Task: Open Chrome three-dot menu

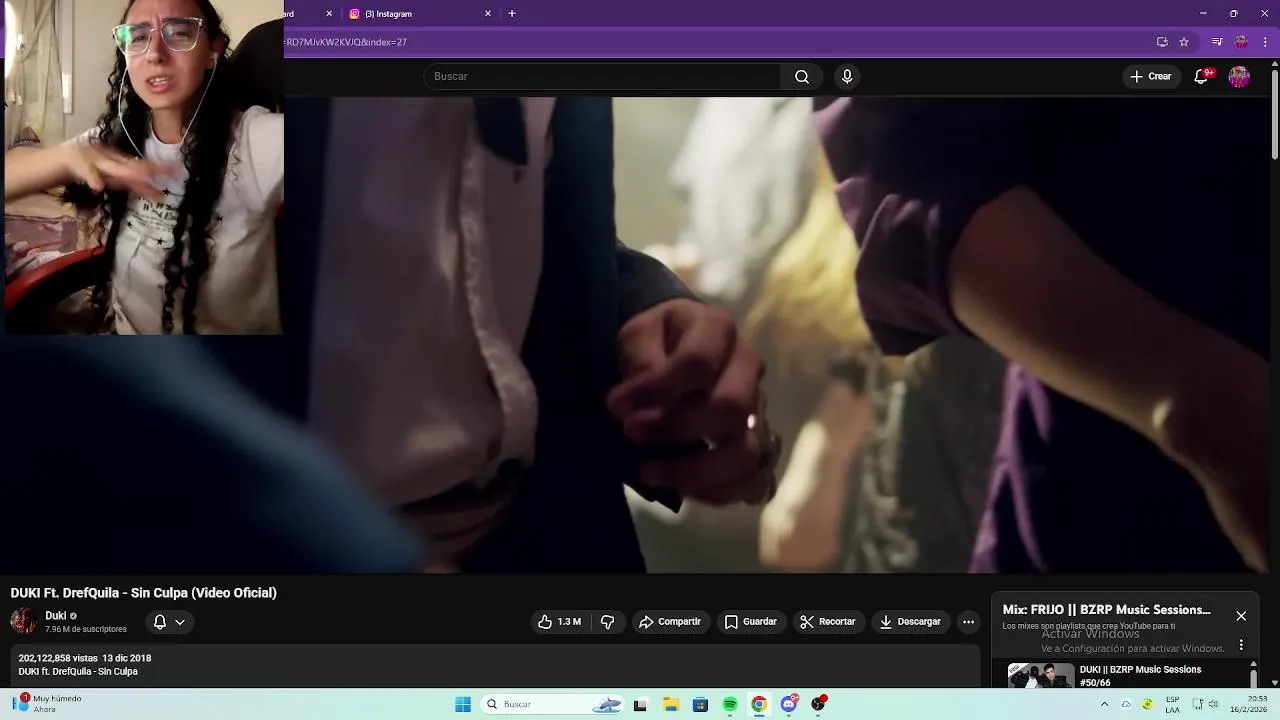Action: pos(1265,42)
